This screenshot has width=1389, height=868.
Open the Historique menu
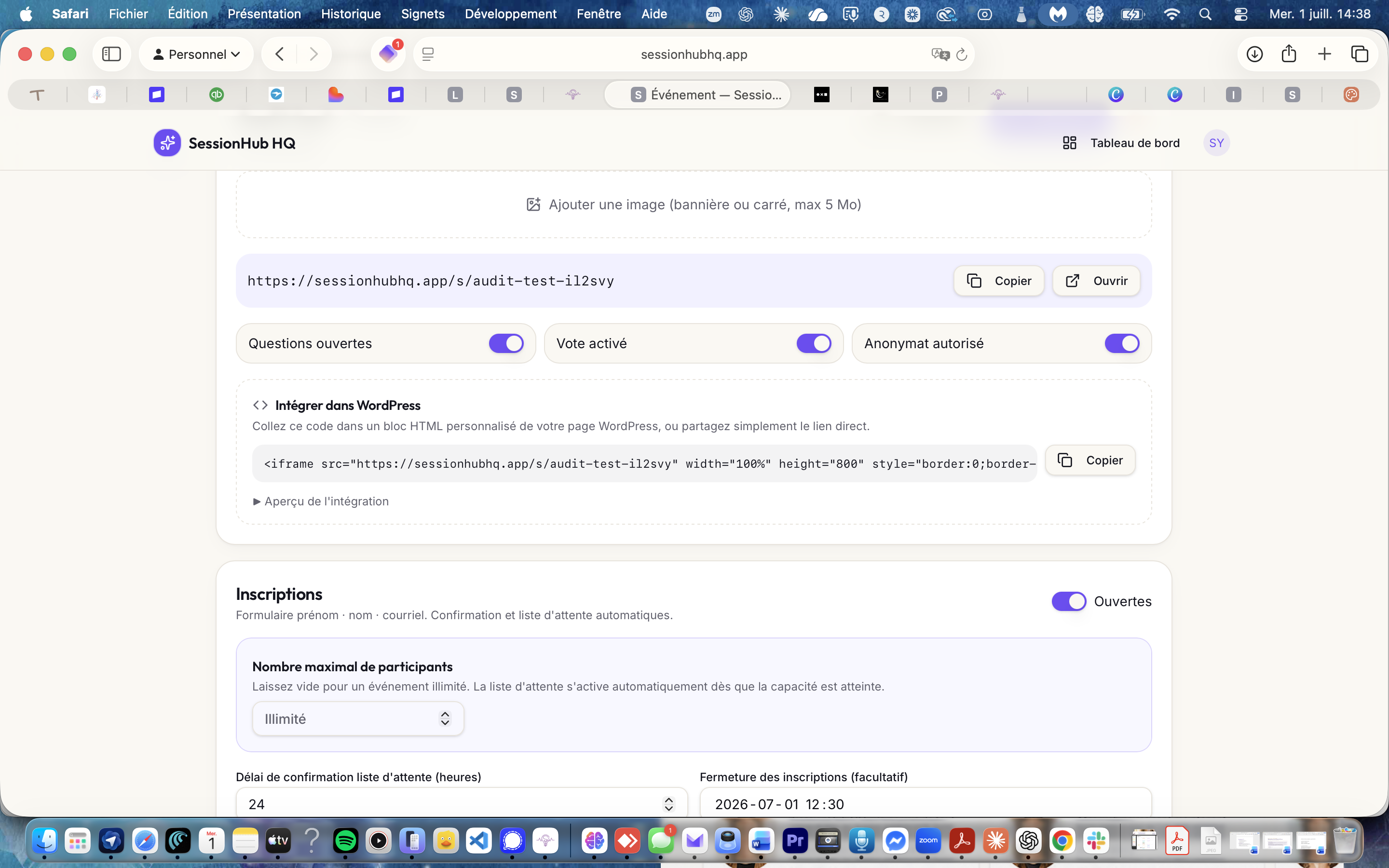(x=351, y=14)
